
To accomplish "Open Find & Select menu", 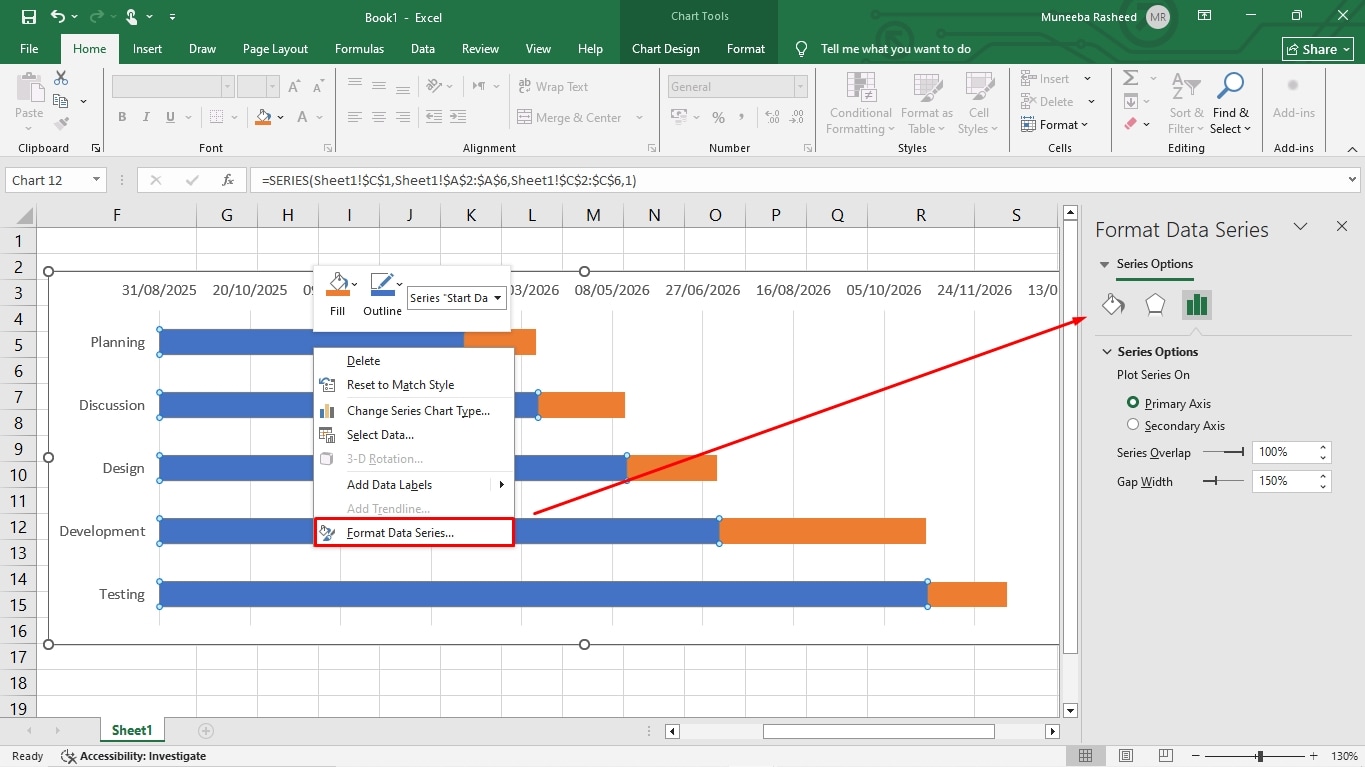I will click(1230, 103).
